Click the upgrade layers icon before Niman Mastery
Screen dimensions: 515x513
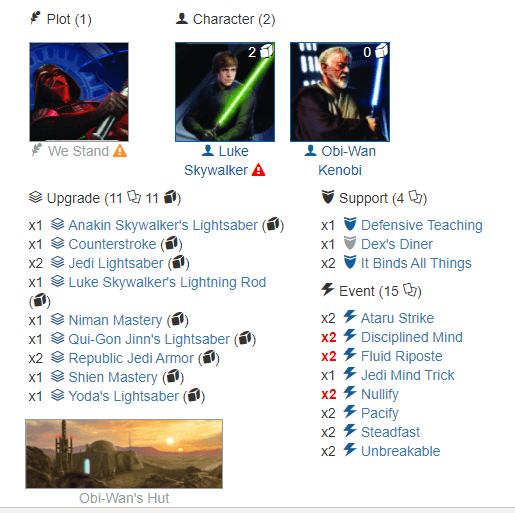[x=58, y=319]
